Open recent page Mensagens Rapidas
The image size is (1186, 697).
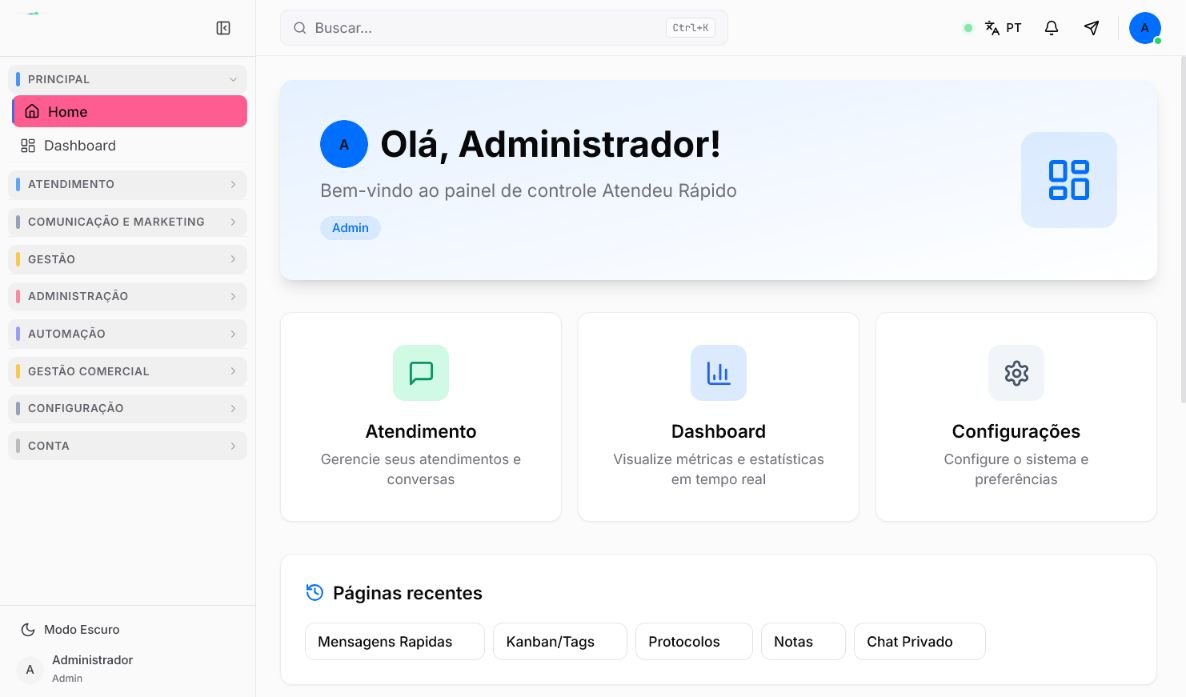tap(395, 642)
